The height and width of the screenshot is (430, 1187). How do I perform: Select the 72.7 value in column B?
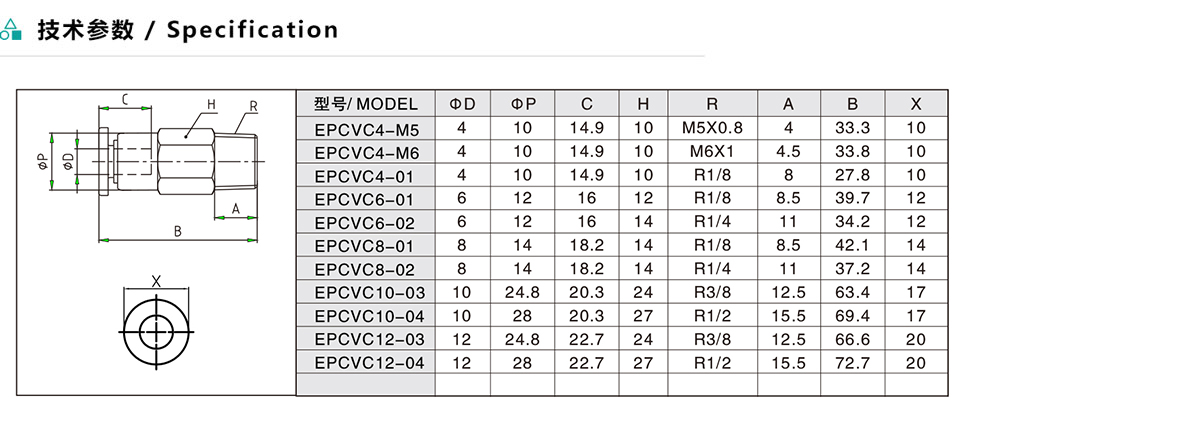click(852, 362)
